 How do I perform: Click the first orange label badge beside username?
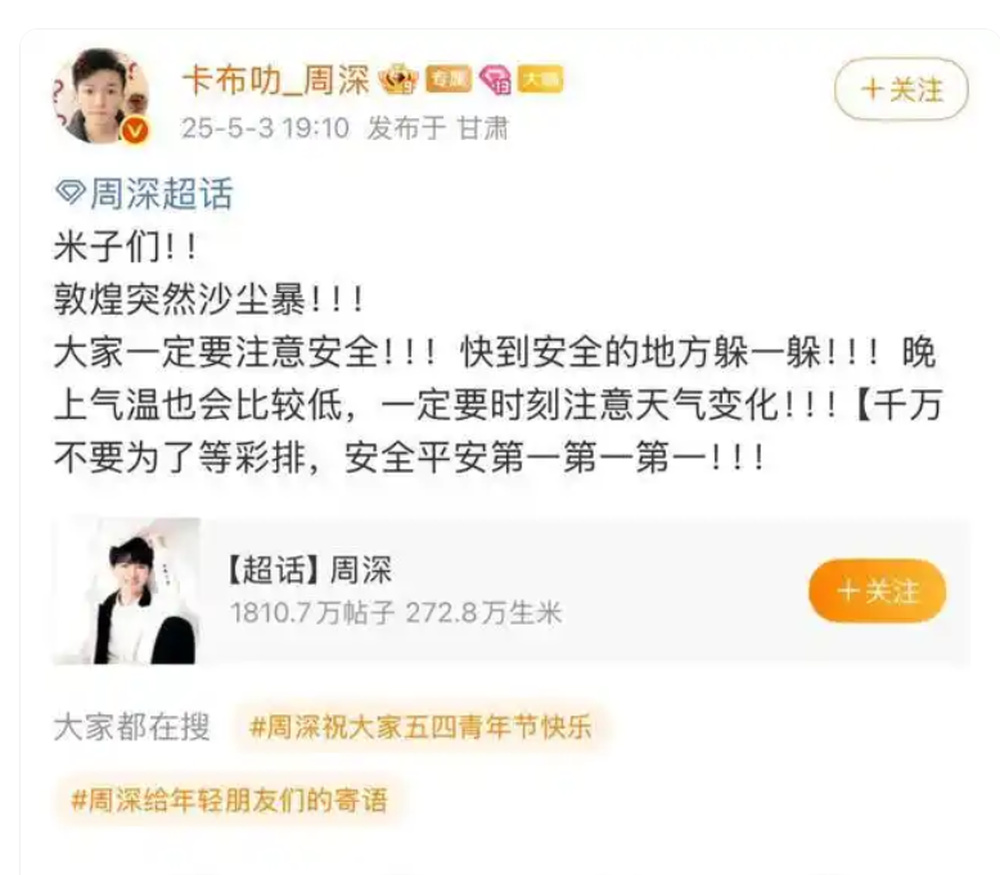(449, 79)
